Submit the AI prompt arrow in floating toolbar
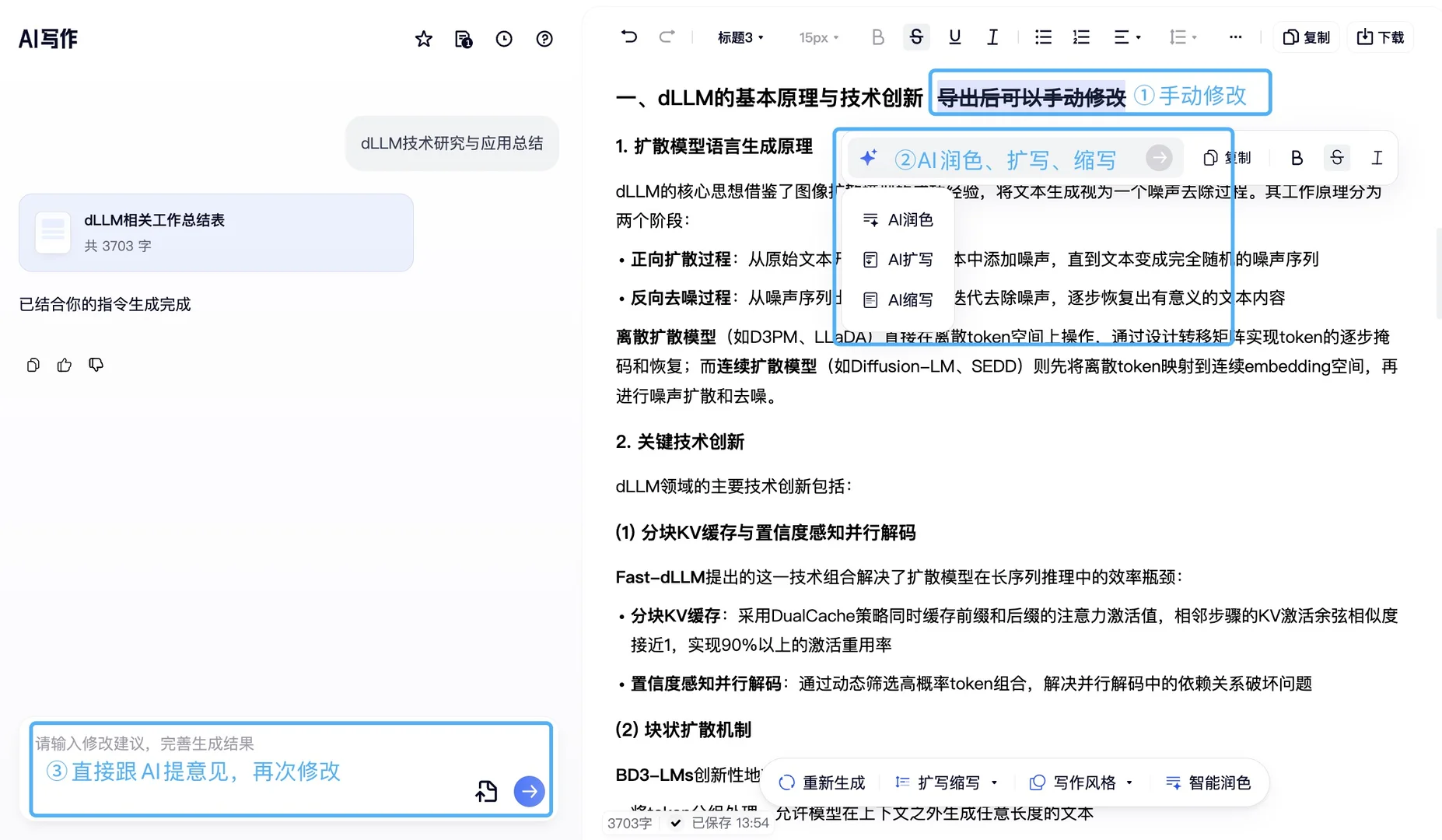This screenshot has width=1442, height=840. [1159, 158]
